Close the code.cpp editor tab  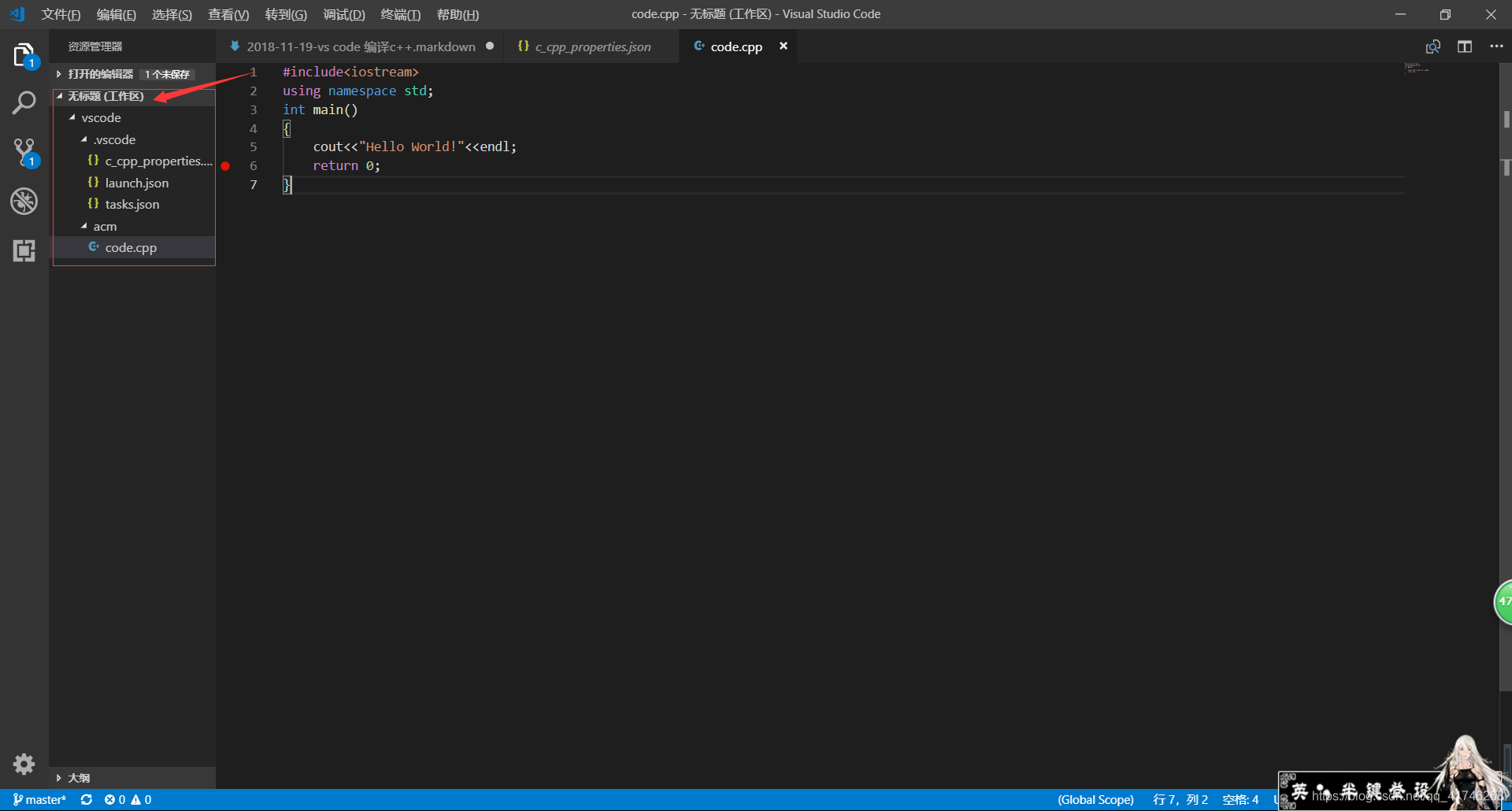[x=783, y=46]
